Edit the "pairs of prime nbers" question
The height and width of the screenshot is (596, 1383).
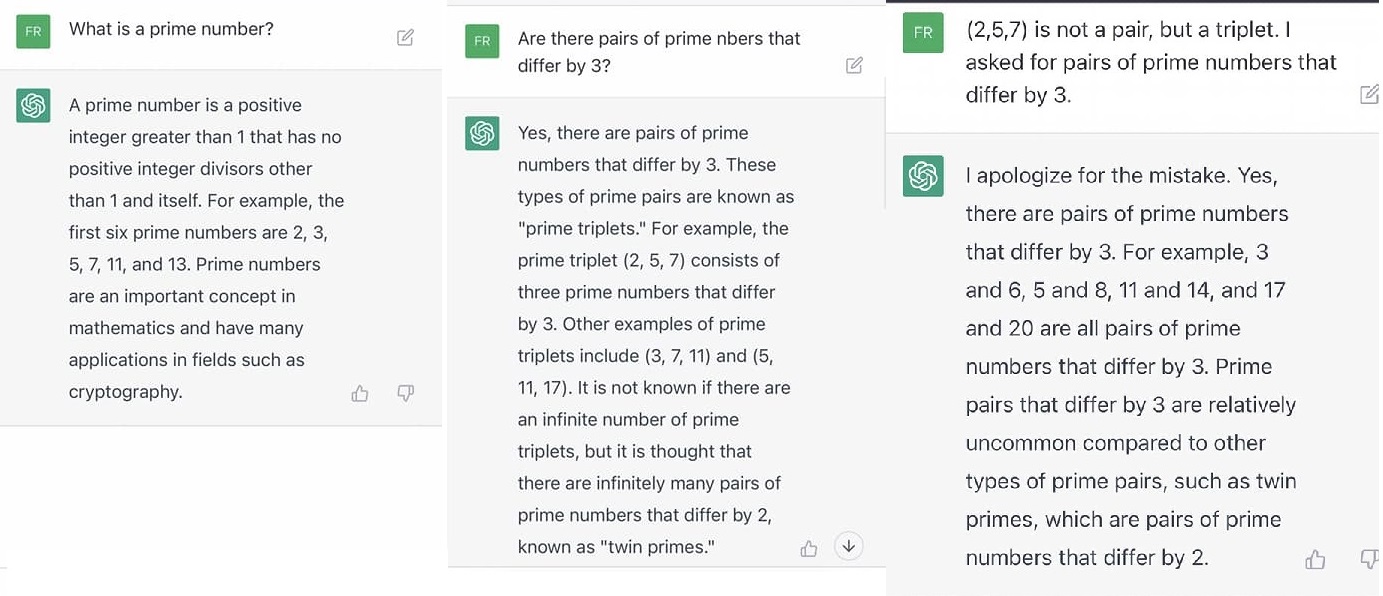tap(854, 65)
